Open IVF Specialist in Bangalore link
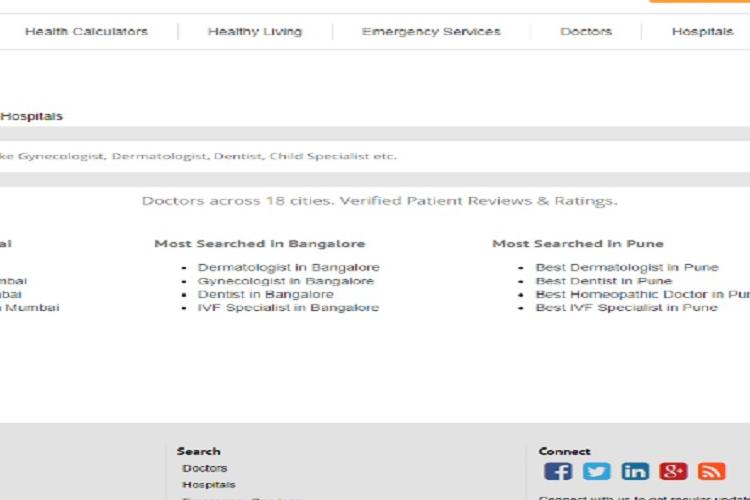 (x=288, y=308)
